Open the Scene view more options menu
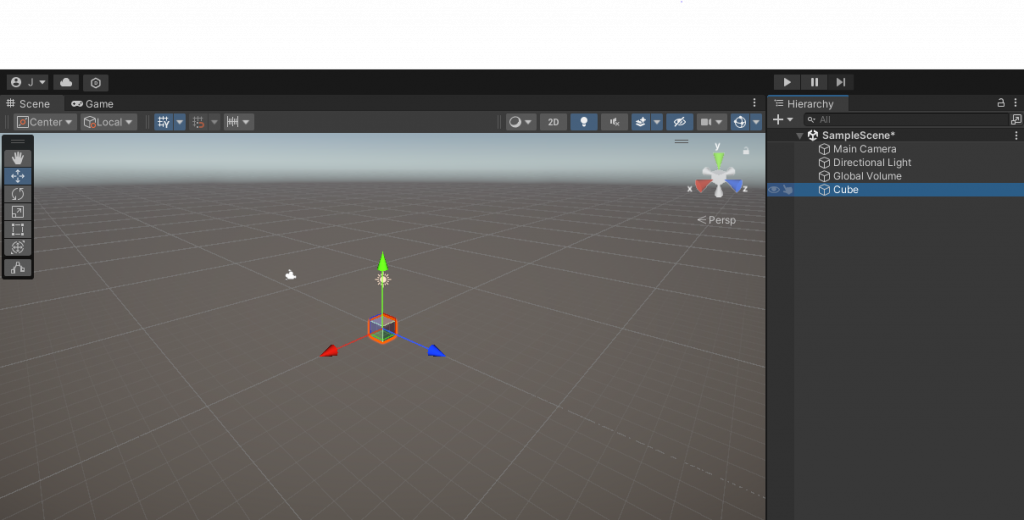The width and height of the screenshot is (1024, 520). point(754,103)
